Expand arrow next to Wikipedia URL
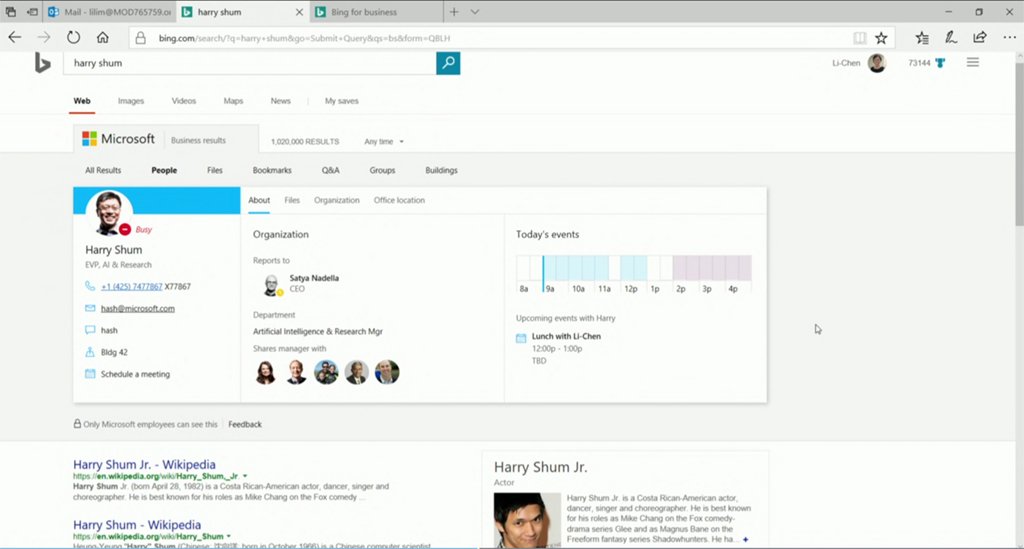Image resolution: width=1024 pixels, height=549 pixels. (245, 476)
